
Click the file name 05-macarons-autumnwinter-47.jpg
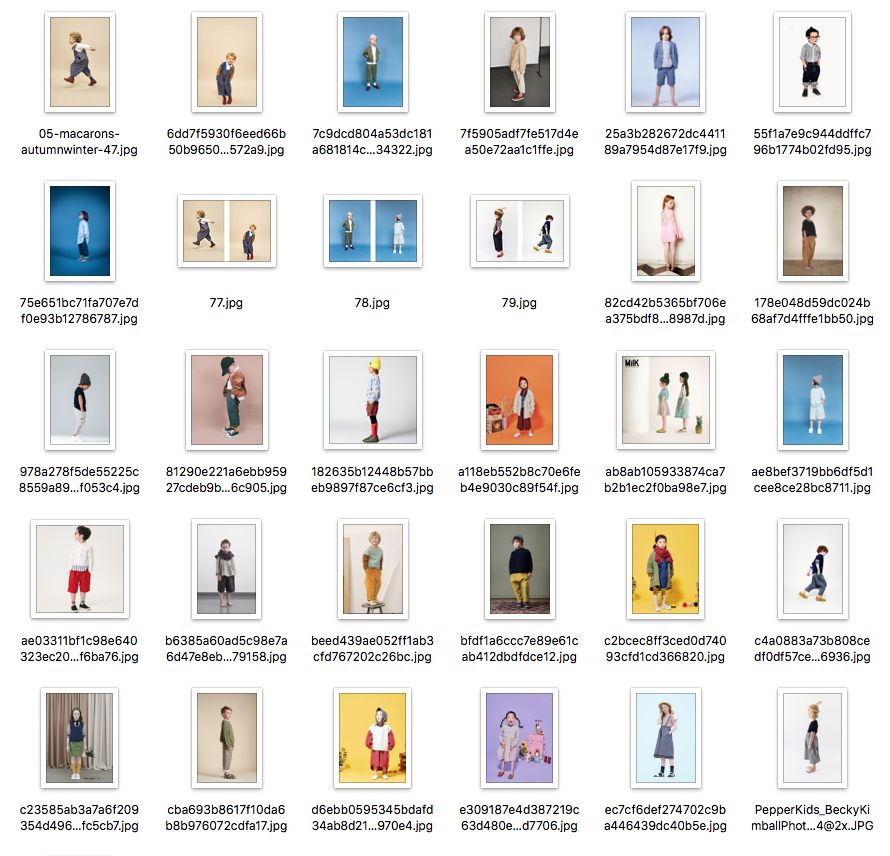79,142
